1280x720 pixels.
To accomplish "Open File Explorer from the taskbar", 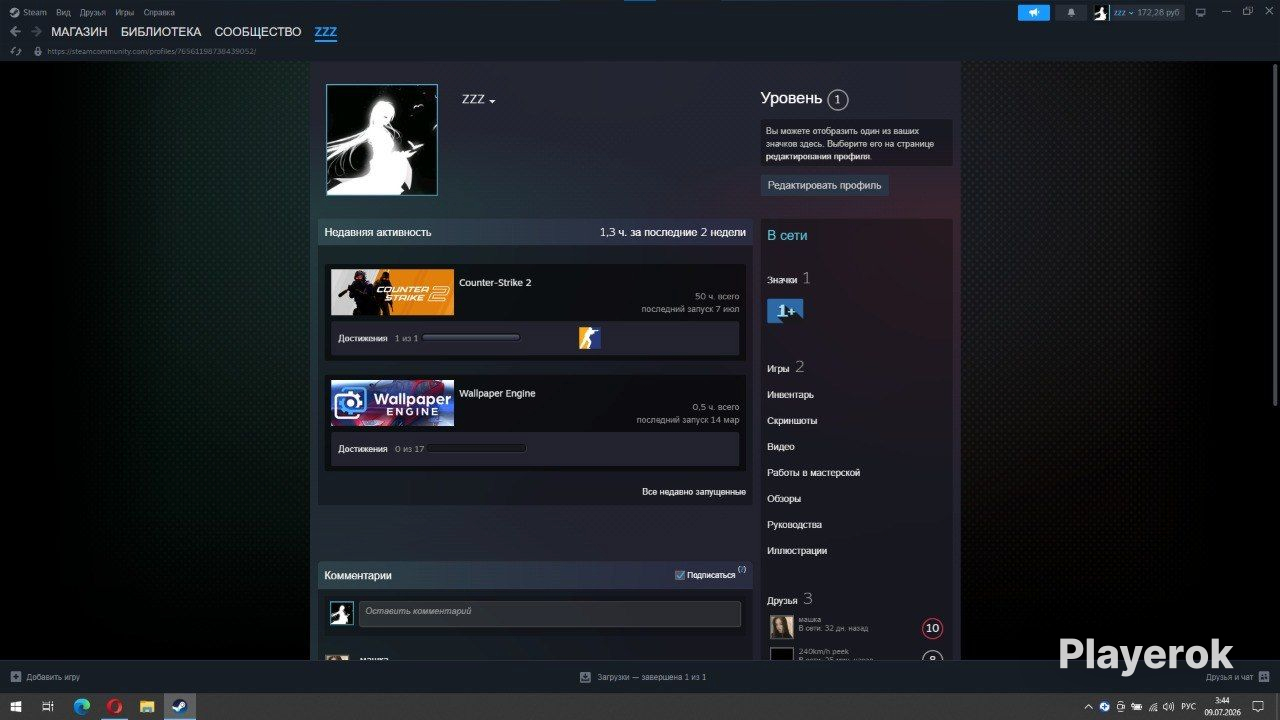I will tap(147, 706).
